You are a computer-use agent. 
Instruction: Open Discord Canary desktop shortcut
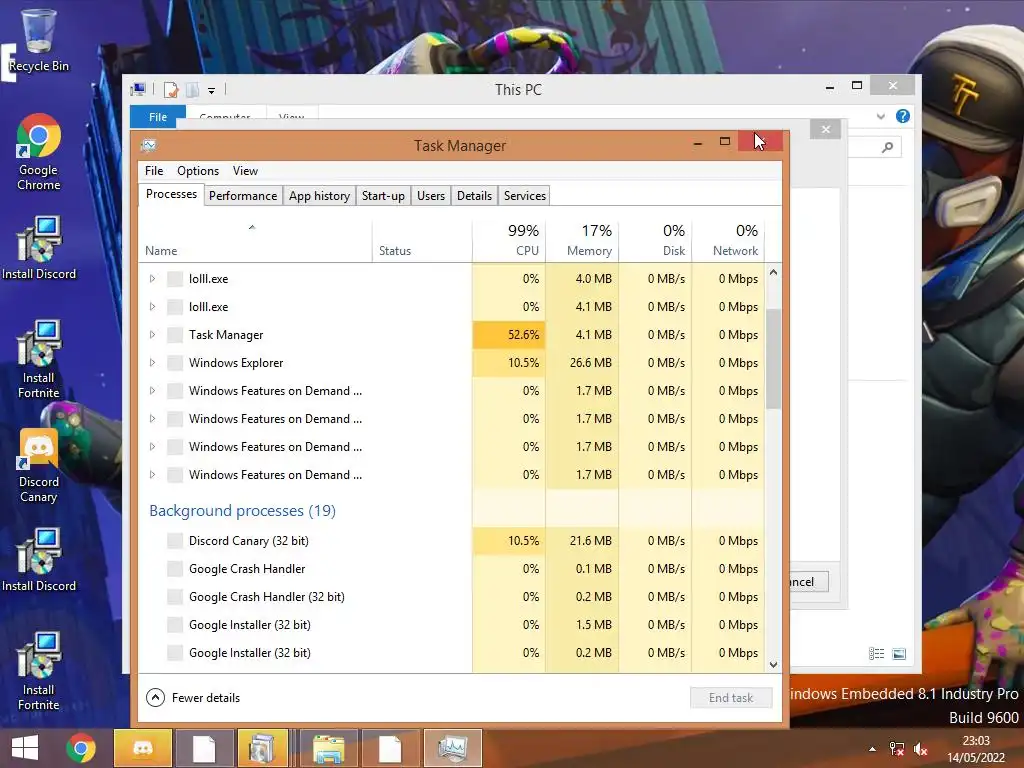click(39, 465)
